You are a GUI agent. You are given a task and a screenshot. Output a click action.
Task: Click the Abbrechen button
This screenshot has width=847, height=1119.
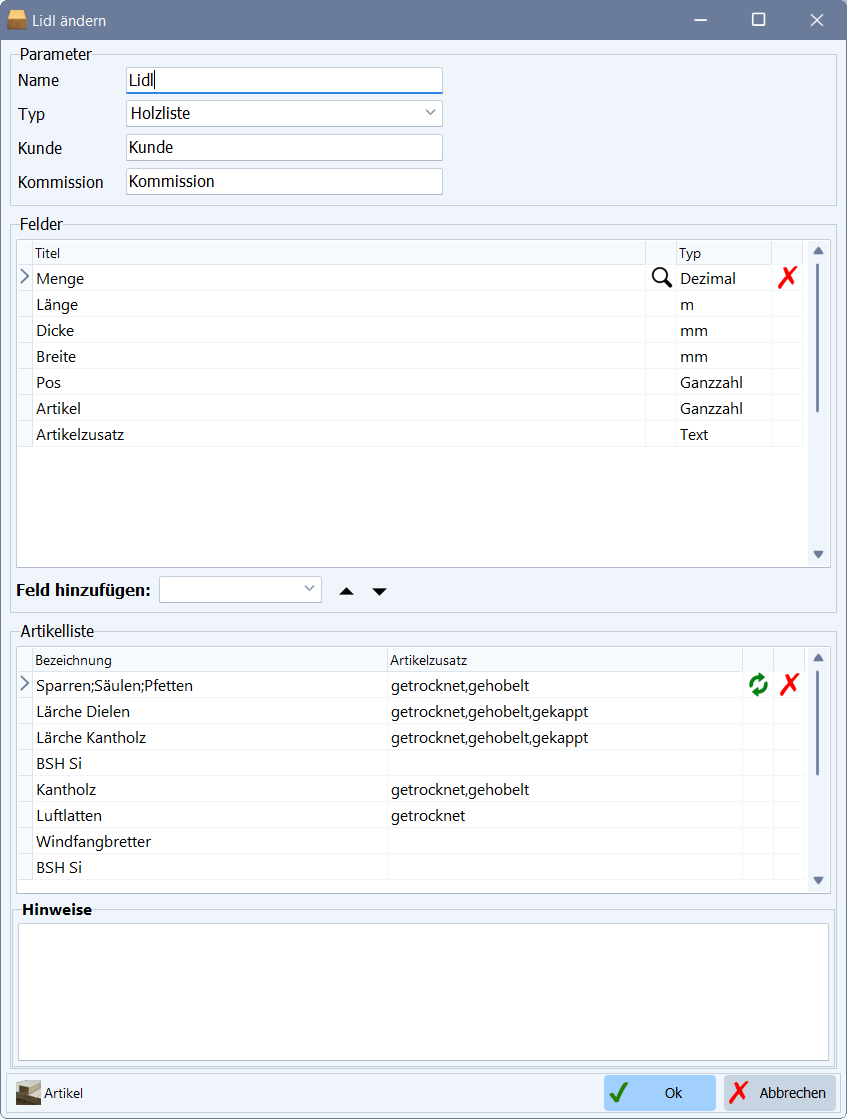pos(779,1093)
